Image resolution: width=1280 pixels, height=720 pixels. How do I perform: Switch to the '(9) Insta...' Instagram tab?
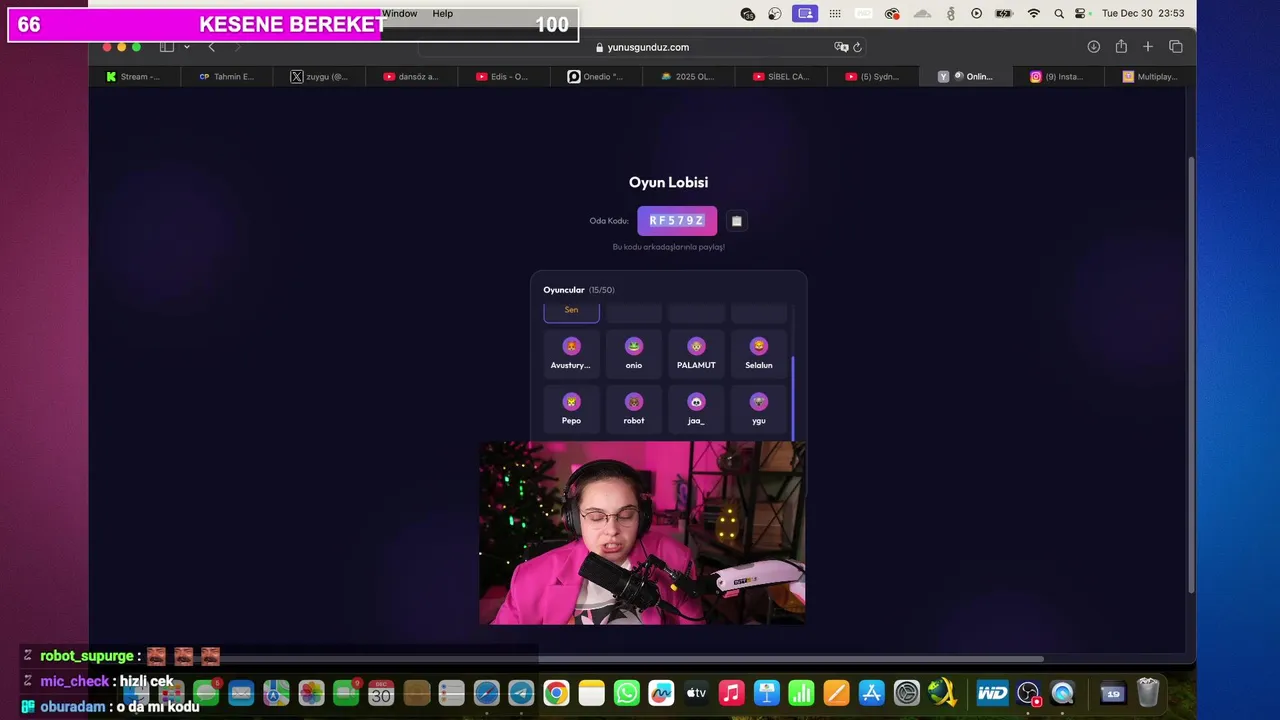click(1057, 77)
